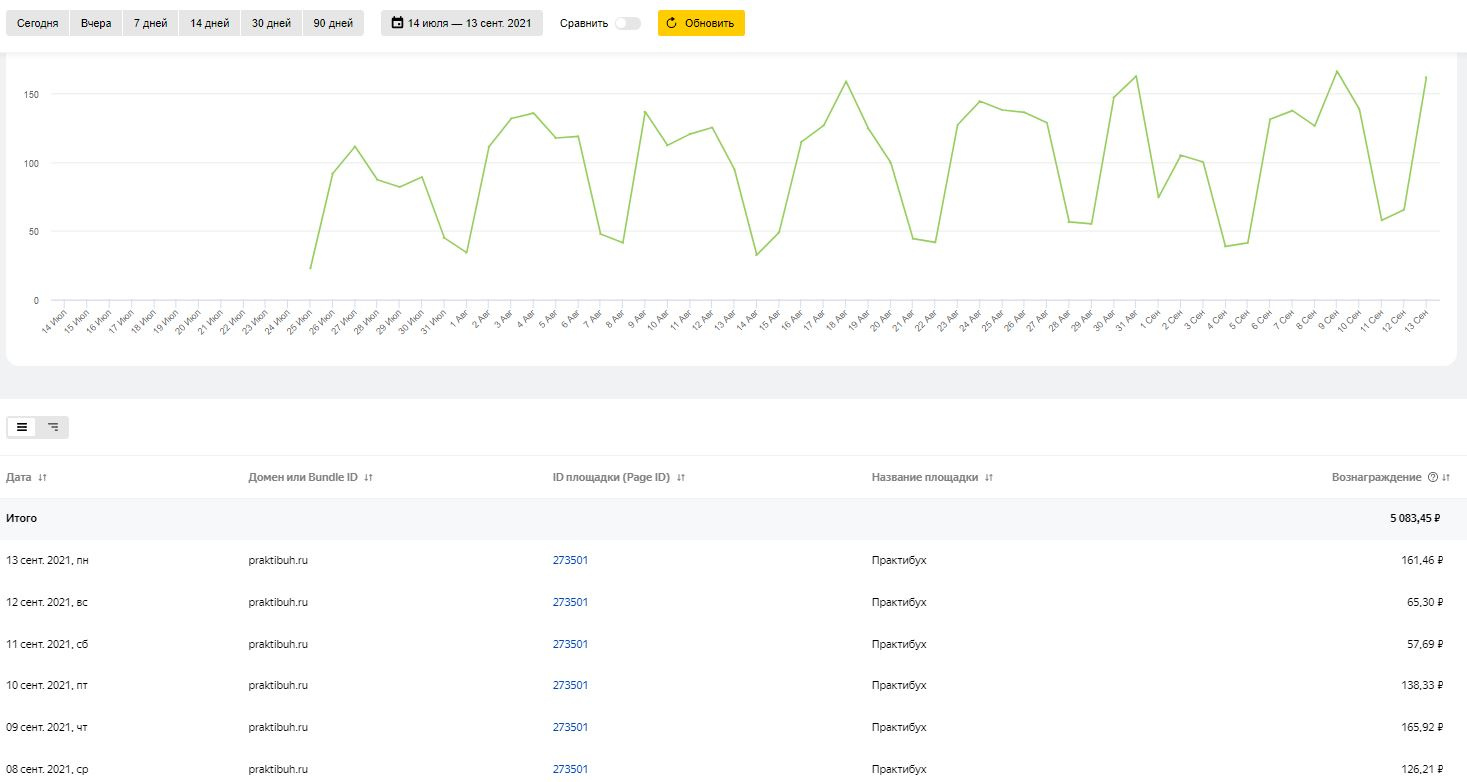1467x782 pixels.
Task: Click the Вознаграждение help question icon
Action: coord(1432,478)
